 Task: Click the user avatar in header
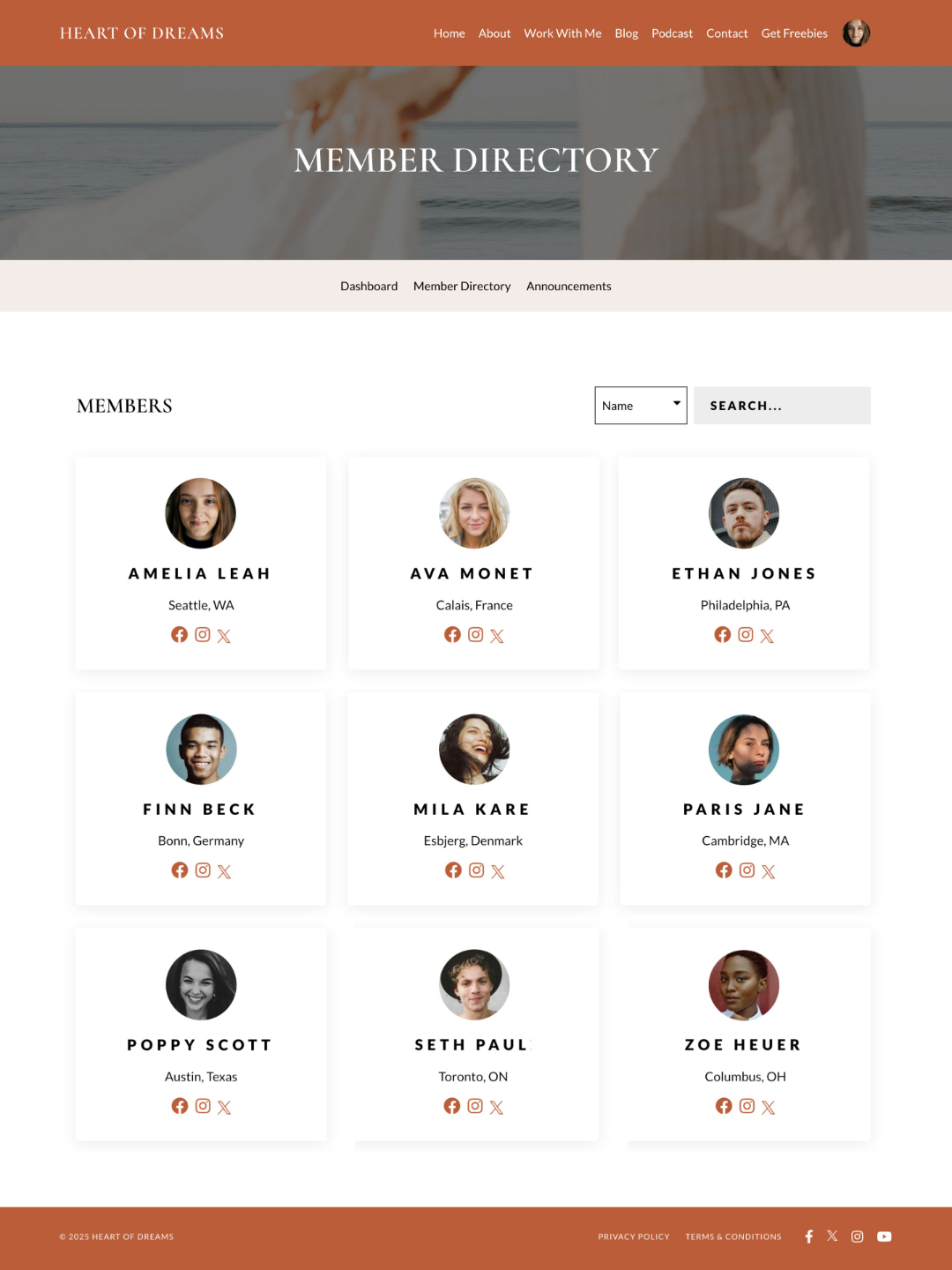(x=856, y=34)
